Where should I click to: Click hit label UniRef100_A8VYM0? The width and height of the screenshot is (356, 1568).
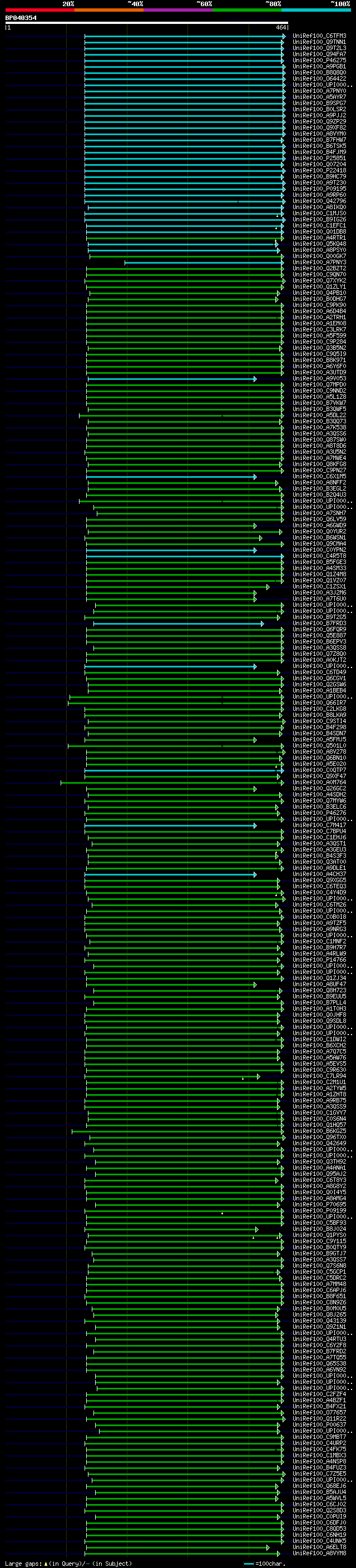(319, 134)
